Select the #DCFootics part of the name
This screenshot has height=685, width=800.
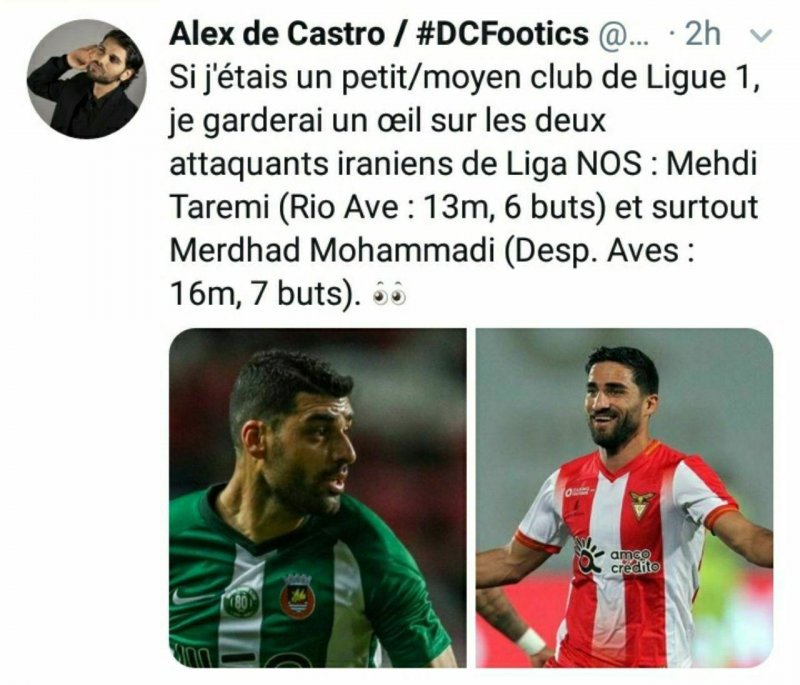point(503,34)
